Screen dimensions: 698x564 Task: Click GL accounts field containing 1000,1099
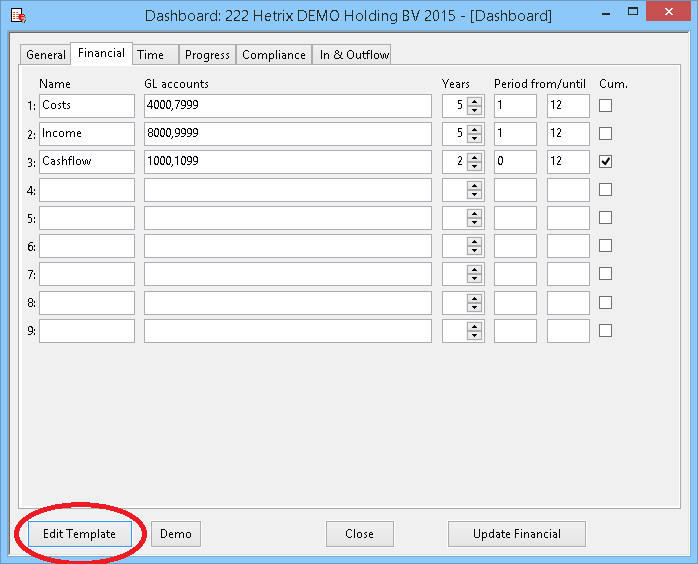(x=288, y=162)
